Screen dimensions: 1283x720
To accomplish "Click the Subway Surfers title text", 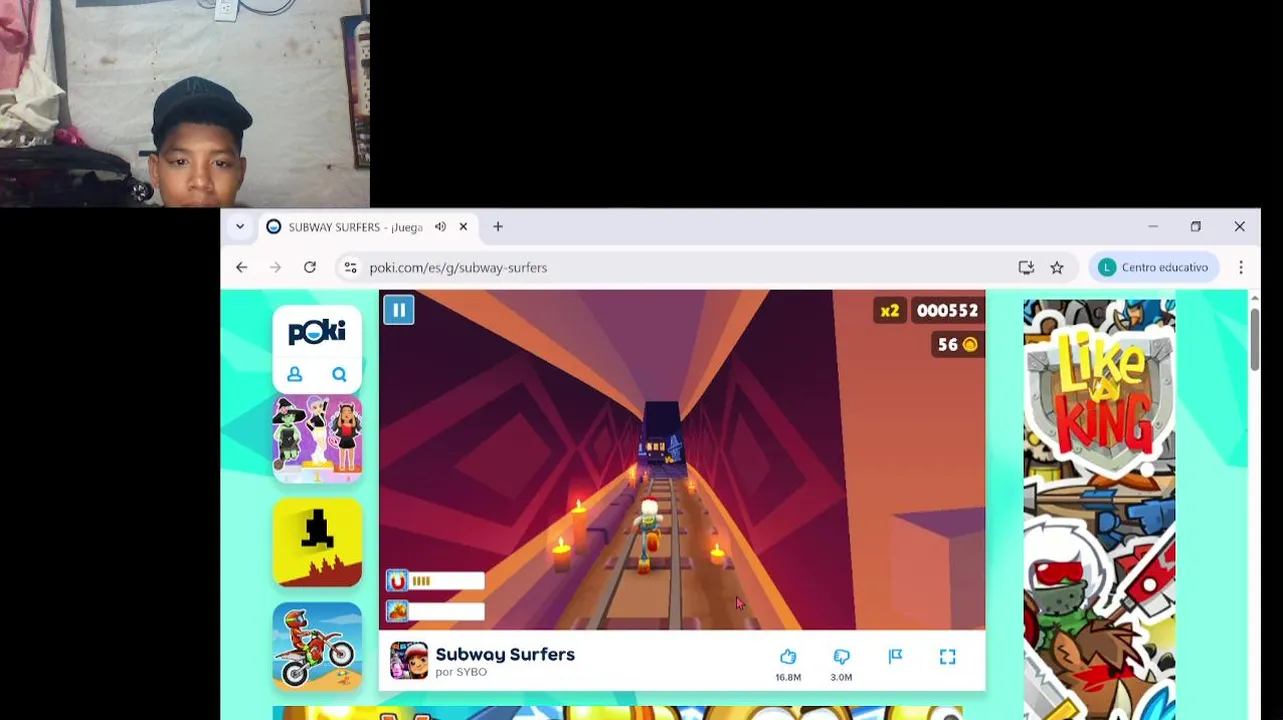I will [x=505, y=654].
